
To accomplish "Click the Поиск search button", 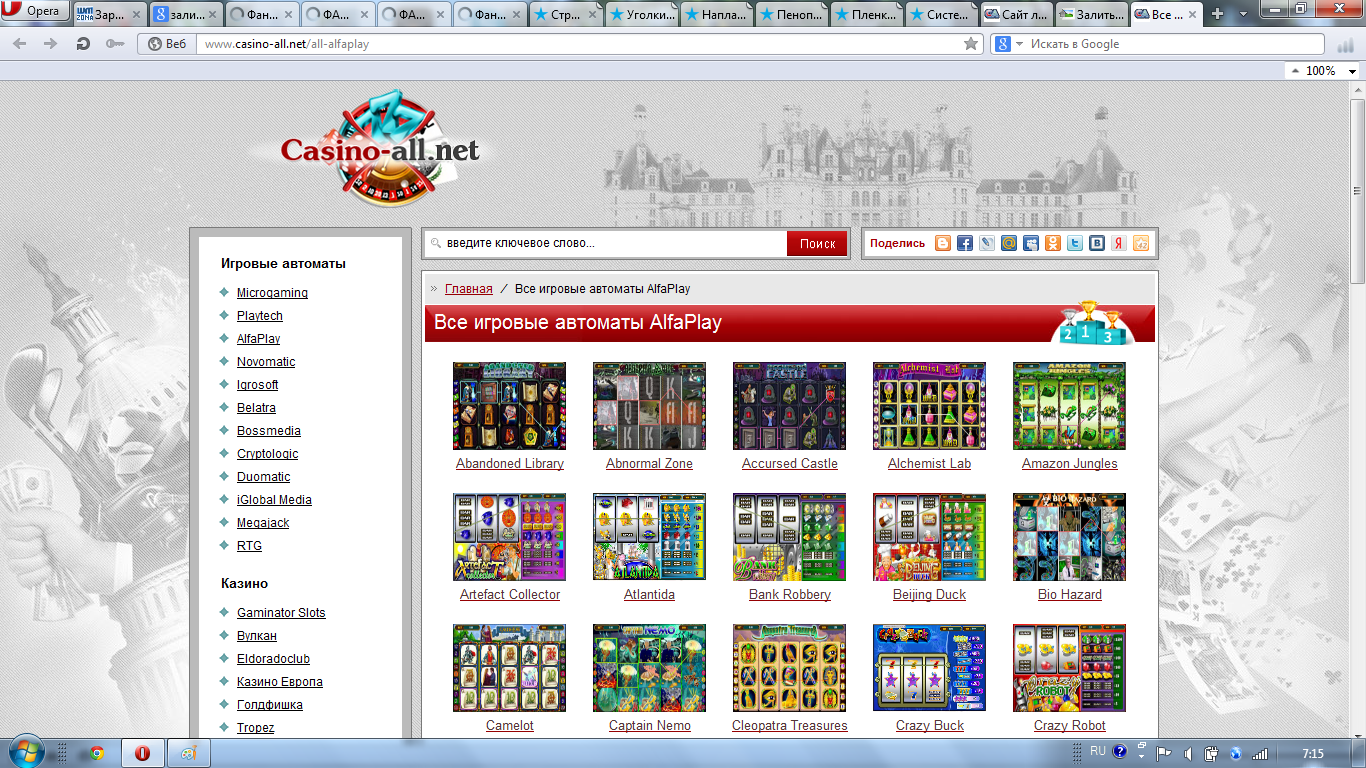I will (817, 244).
